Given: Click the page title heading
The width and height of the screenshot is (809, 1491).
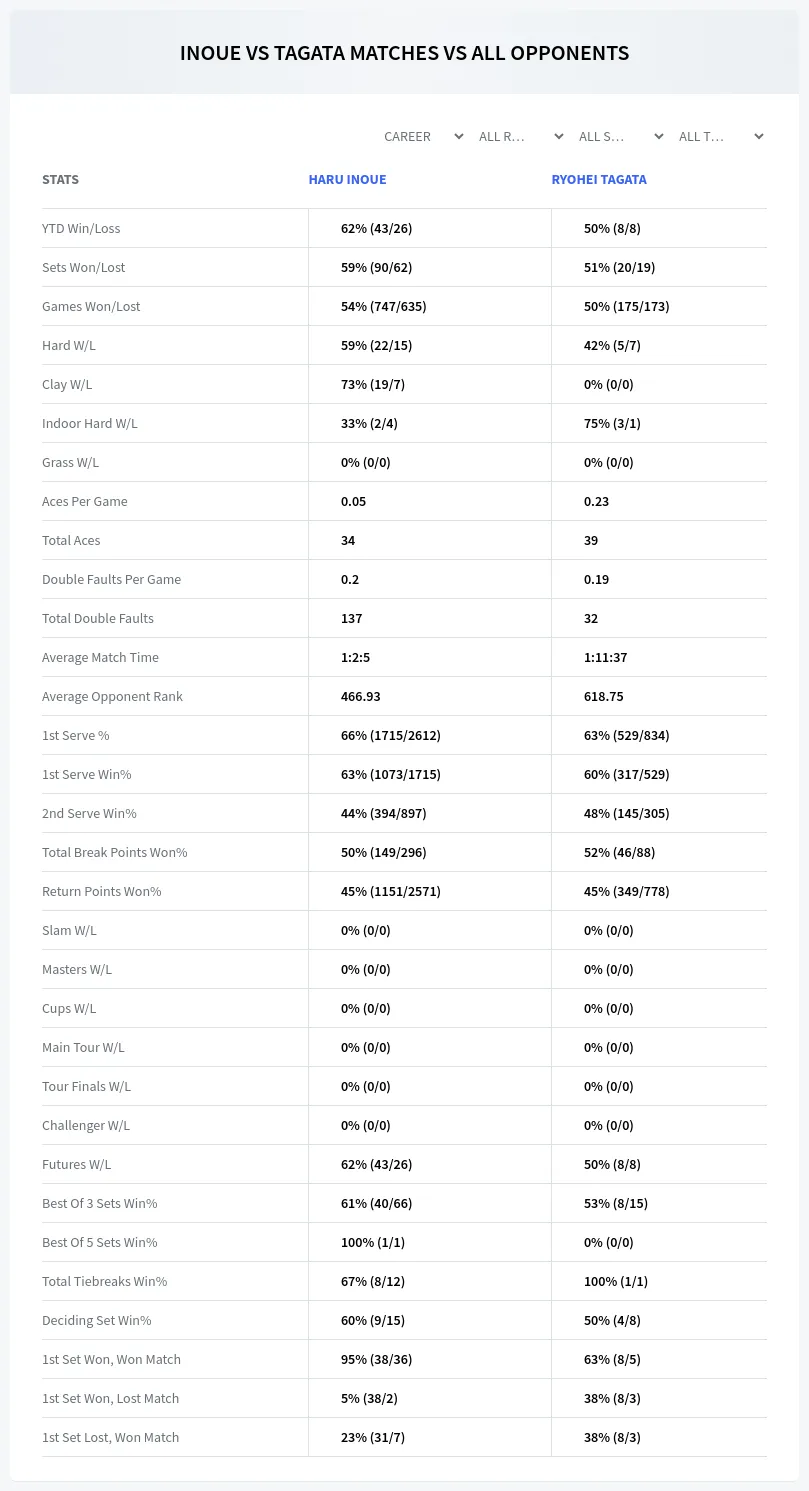Looking at the screenshot, I should [404, 53].
